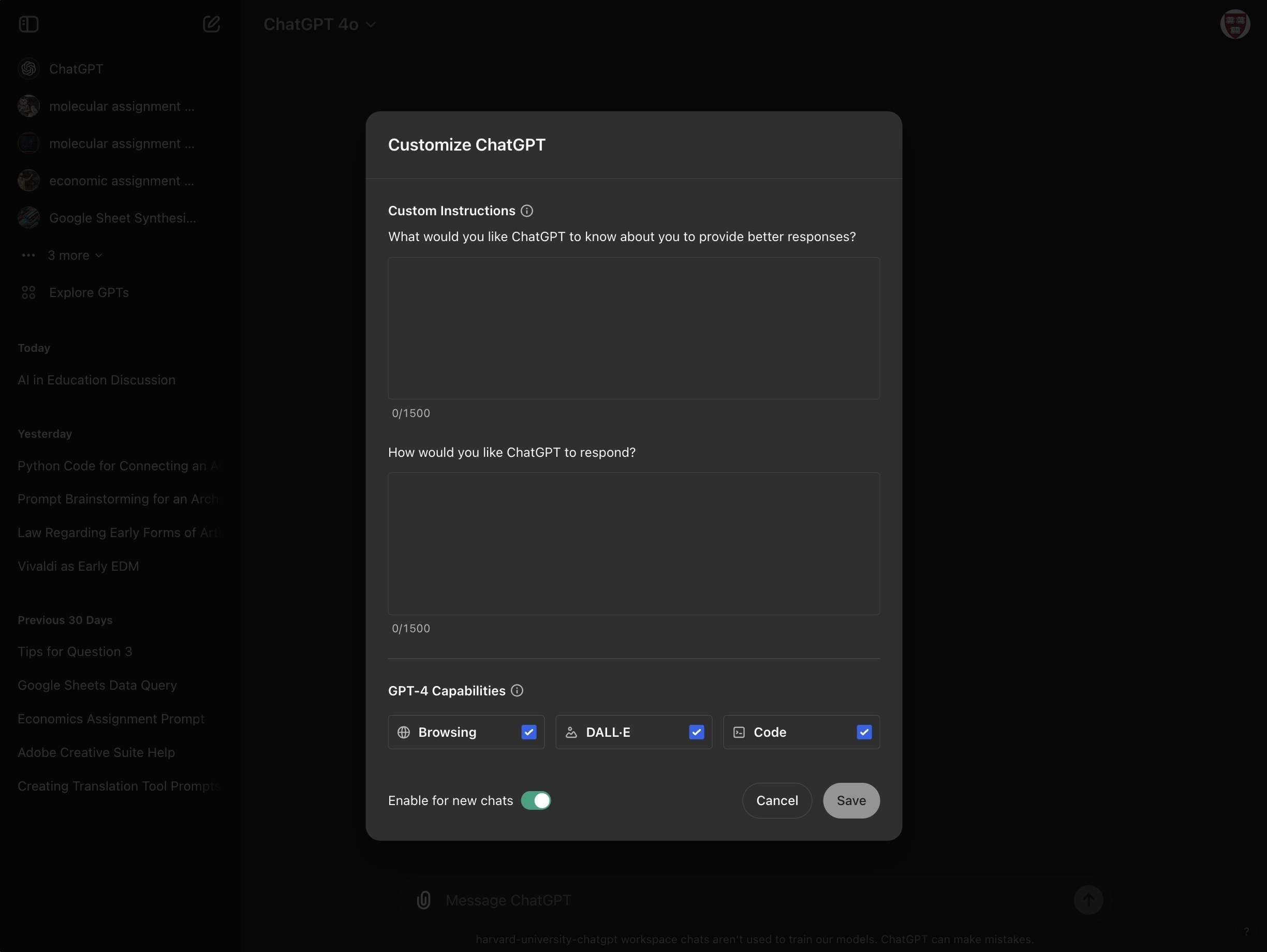This screenshot has height=952, width=1267.
Task: Click the attach file paperclip icon
Action: (424, 900)
